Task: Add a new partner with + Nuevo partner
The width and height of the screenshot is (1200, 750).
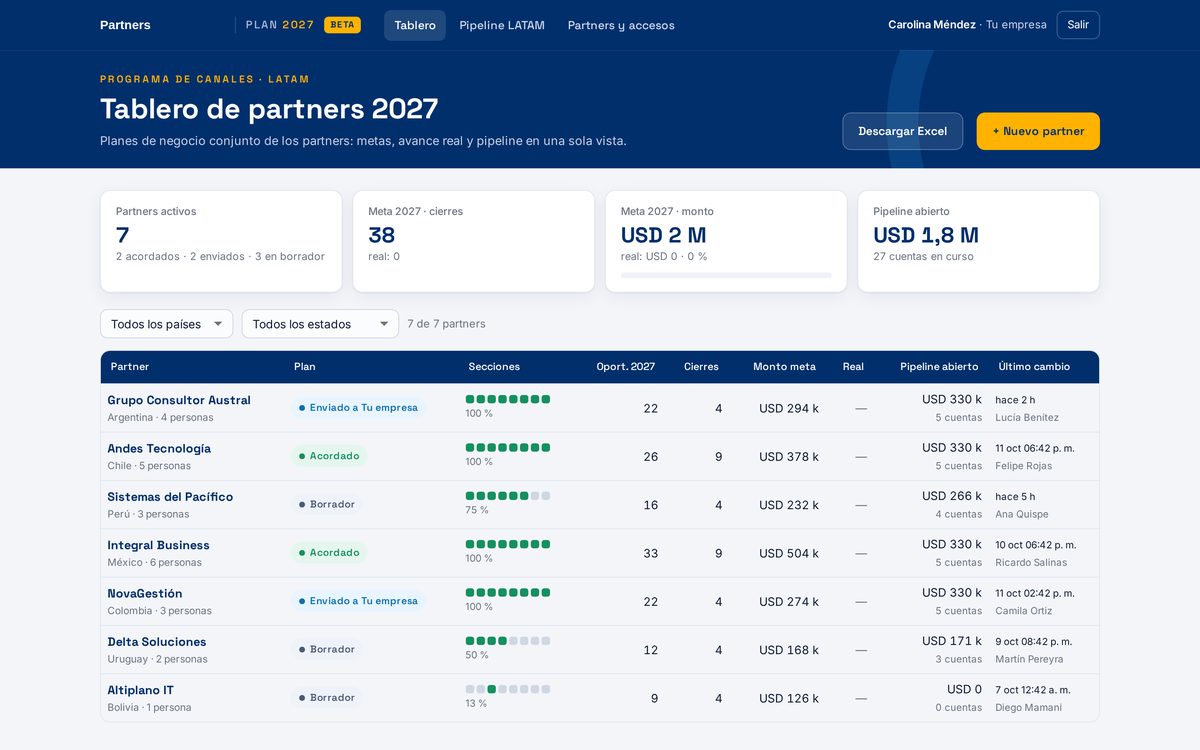Action: (1038, 131)
